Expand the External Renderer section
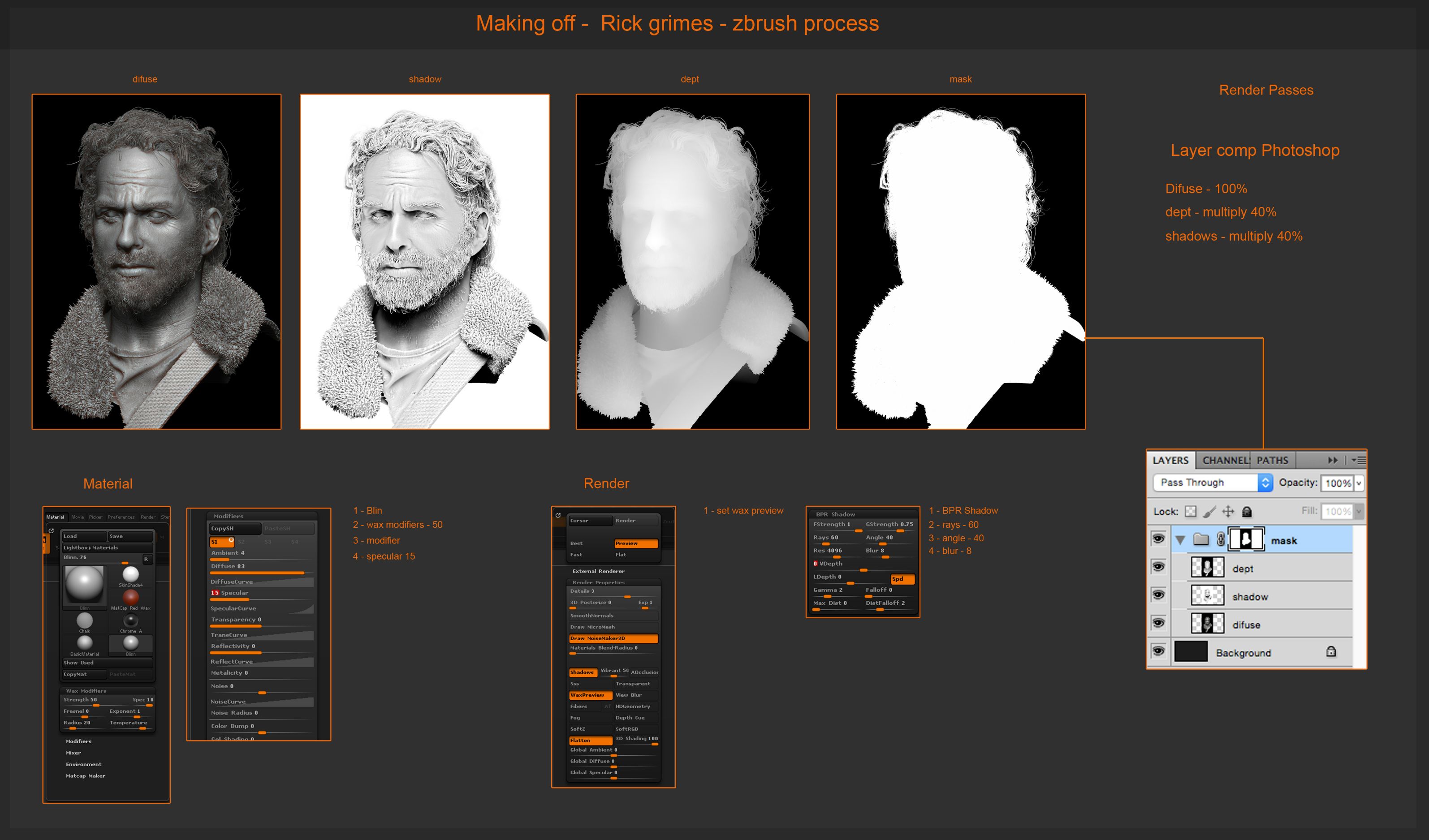 pos(598,571)
